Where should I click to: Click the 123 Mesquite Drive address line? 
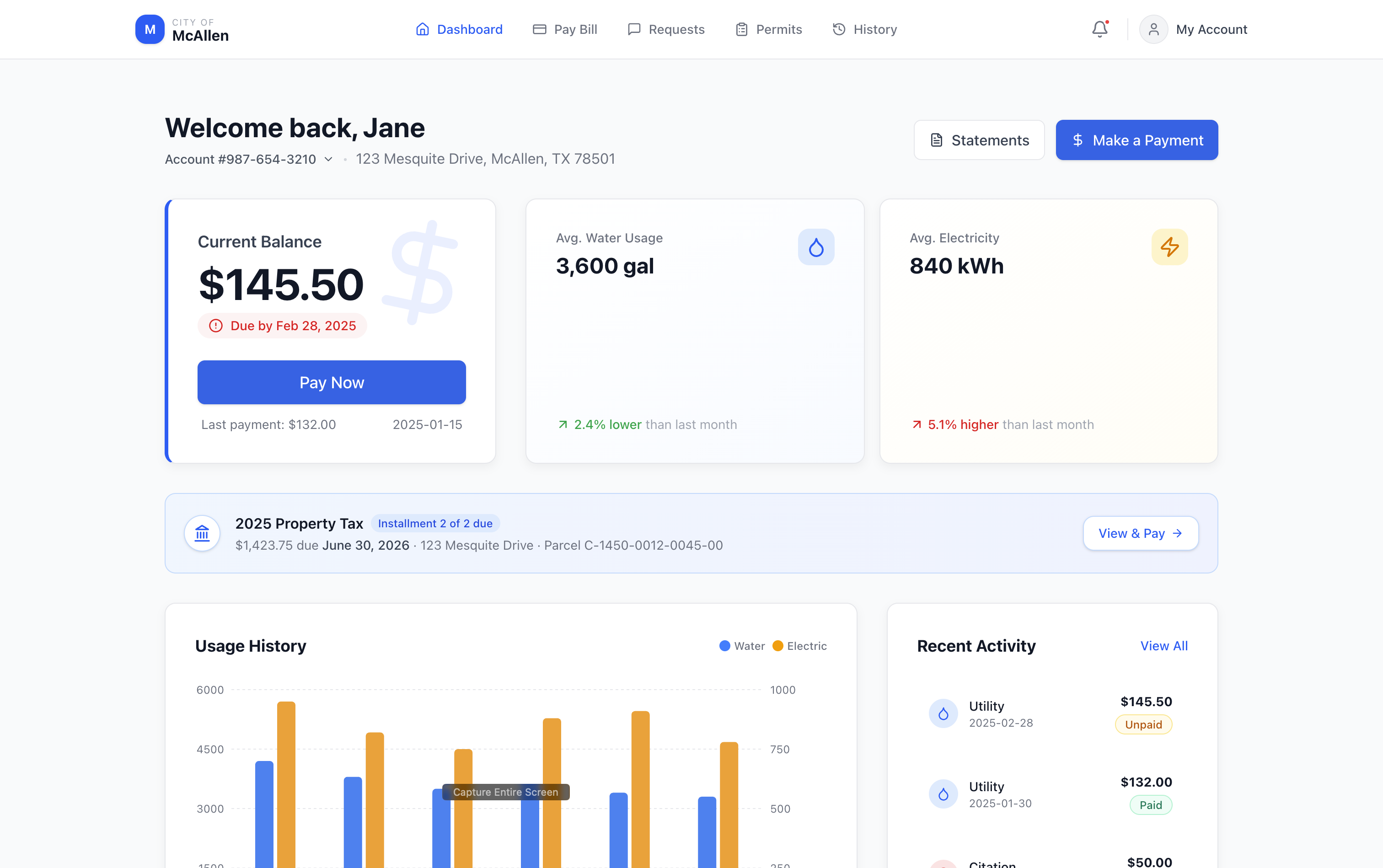[x=485, y=159]
